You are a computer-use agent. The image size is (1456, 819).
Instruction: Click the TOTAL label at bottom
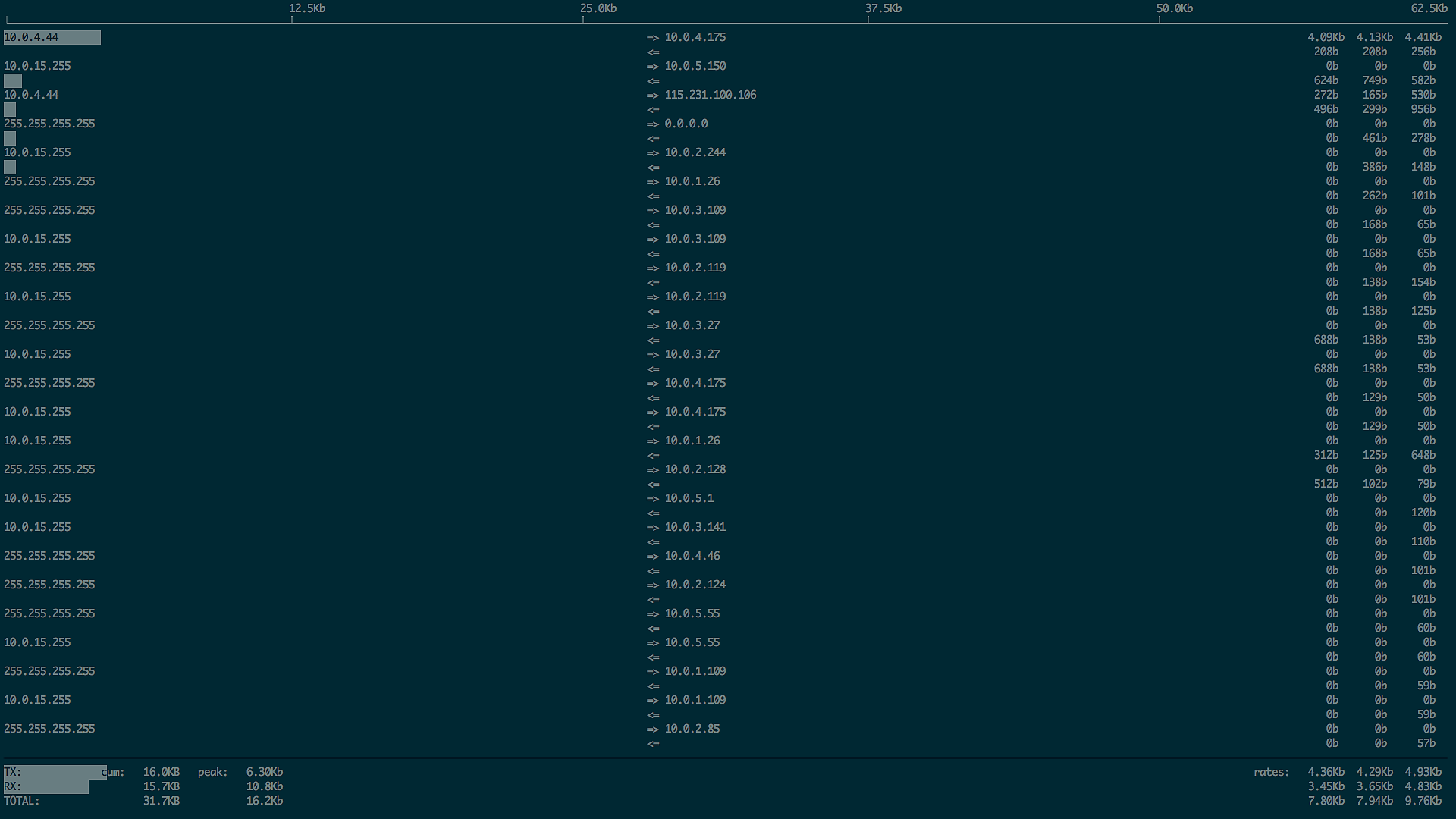point(21,801)
